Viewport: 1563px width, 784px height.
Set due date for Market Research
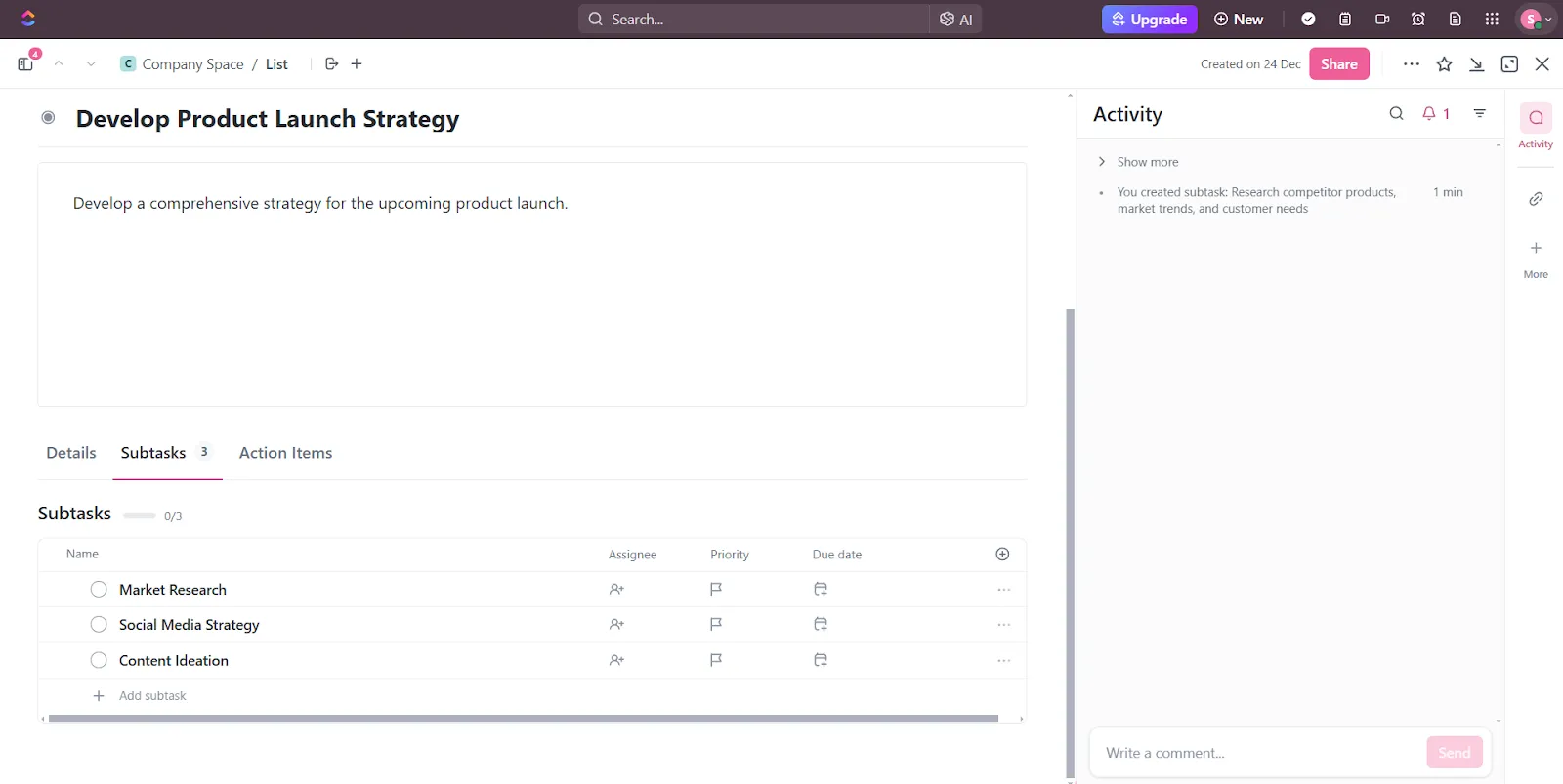[821, 589]
